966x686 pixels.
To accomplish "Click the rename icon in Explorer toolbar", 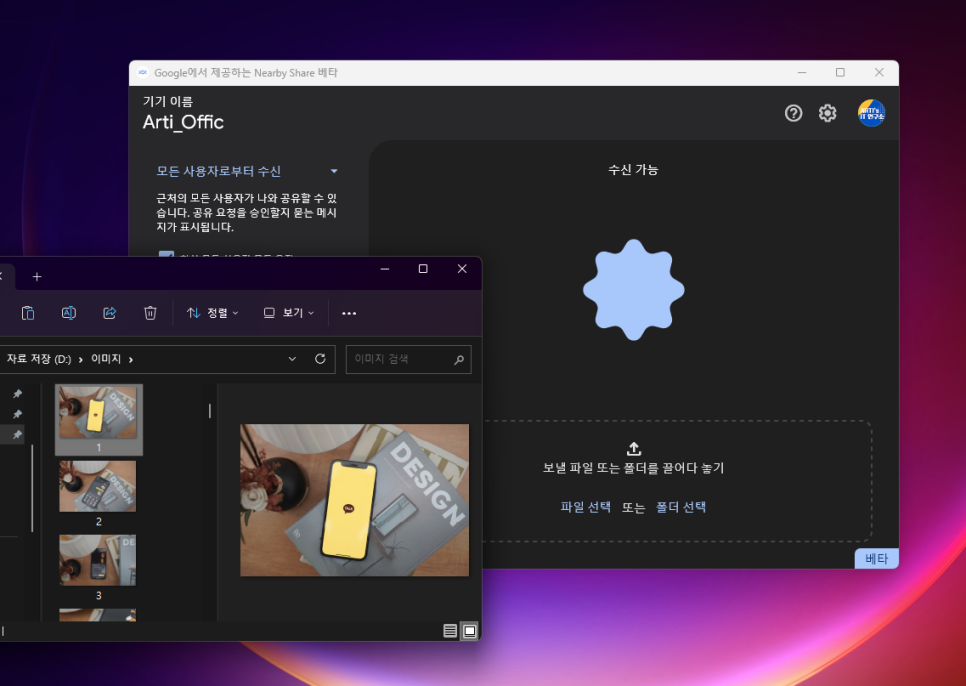I will point(68,313).
